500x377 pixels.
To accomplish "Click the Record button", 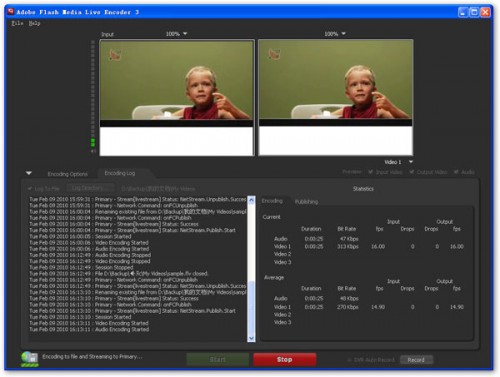I will pos(416,360).
